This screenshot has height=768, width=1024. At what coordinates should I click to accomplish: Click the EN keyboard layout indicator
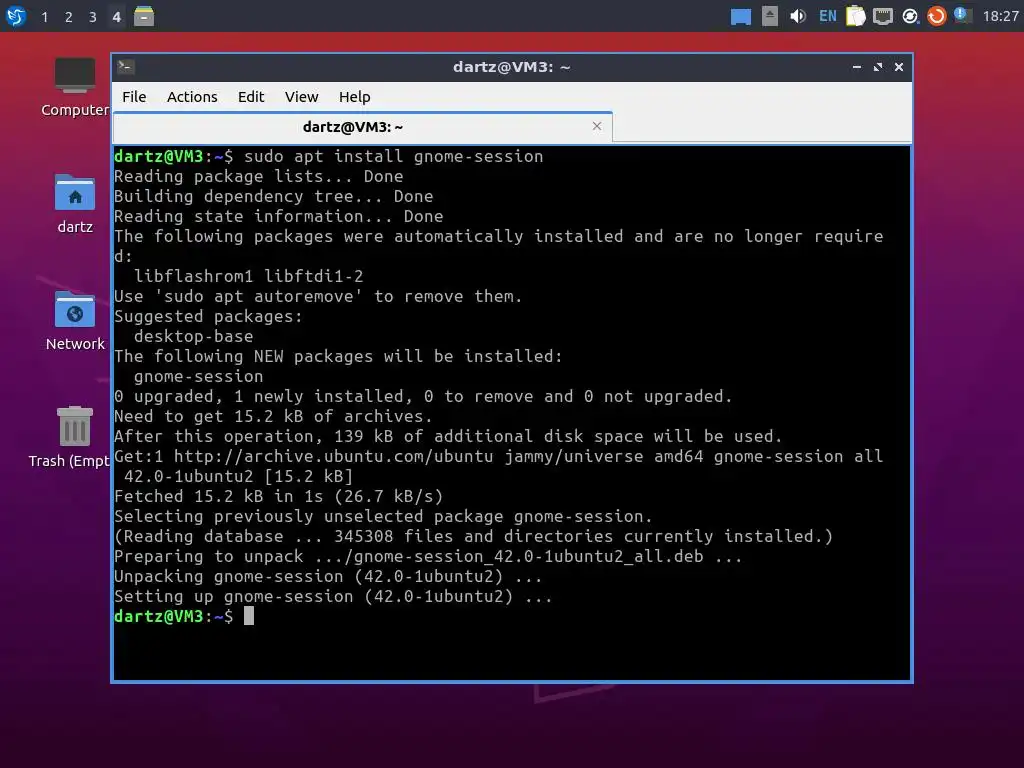click(827, 16)
